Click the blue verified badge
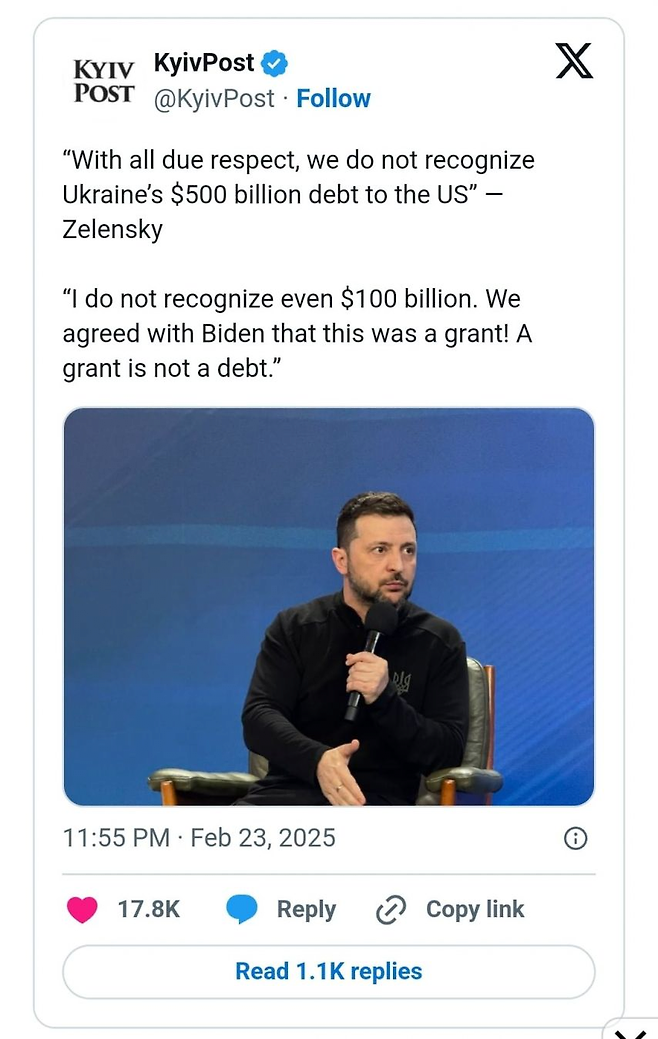Viewport: 658px width, 1039px height. pyautogui.click(x=275, y=64)
